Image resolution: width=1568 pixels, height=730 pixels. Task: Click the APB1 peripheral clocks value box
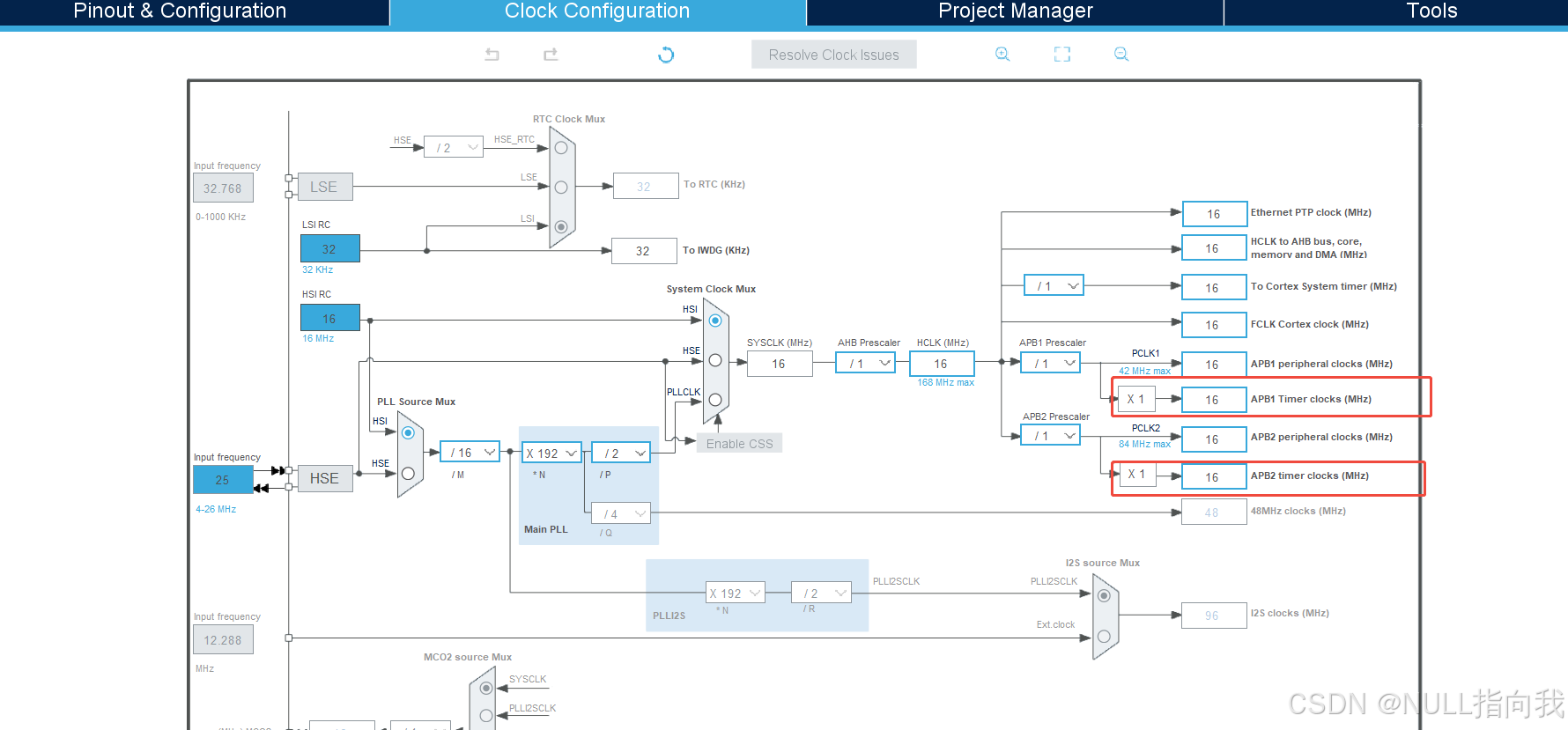(x=1214, y=364)
